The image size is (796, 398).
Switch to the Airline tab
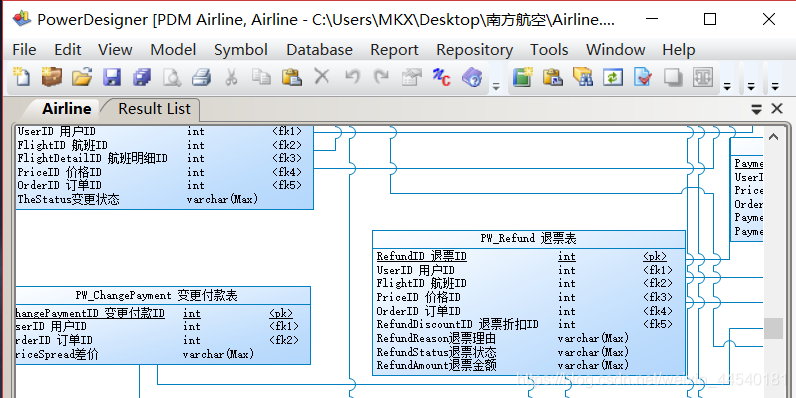(x=67, y=109)
